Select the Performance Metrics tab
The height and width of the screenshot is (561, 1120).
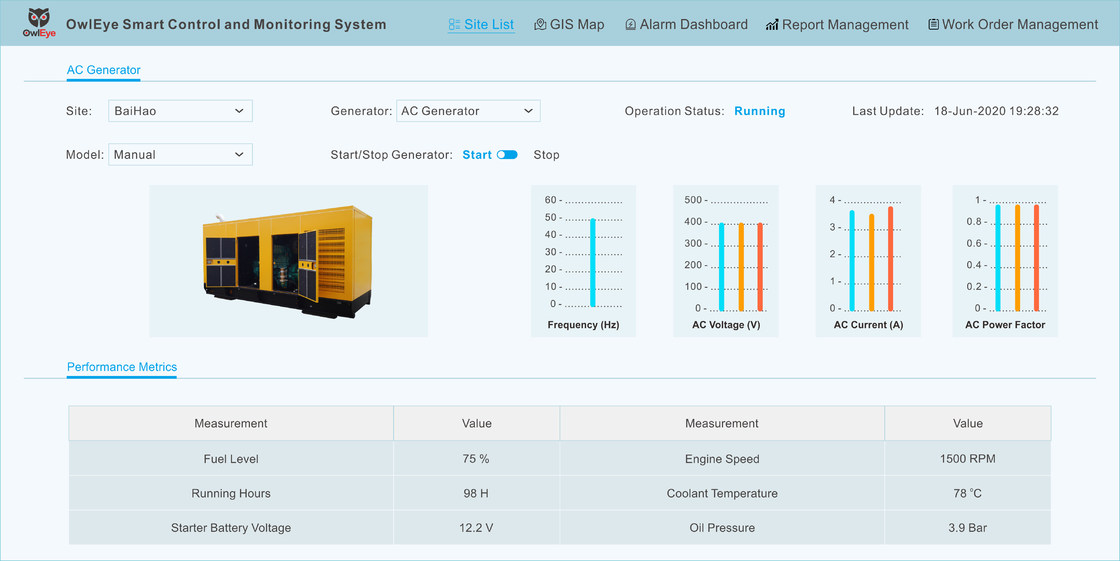pyautogui.click(x=122, y=367)
